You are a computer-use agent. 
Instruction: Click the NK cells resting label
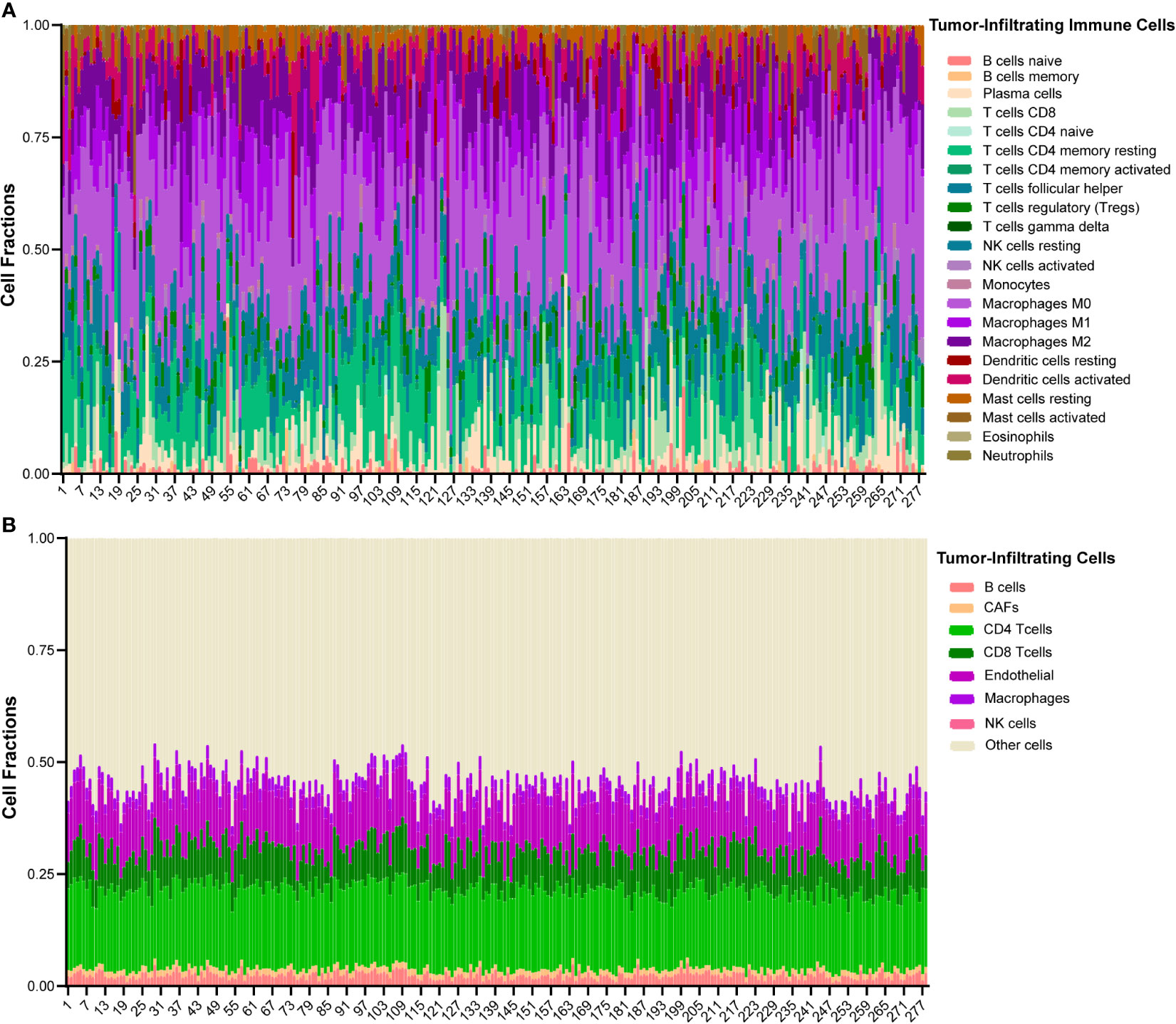1031,246
